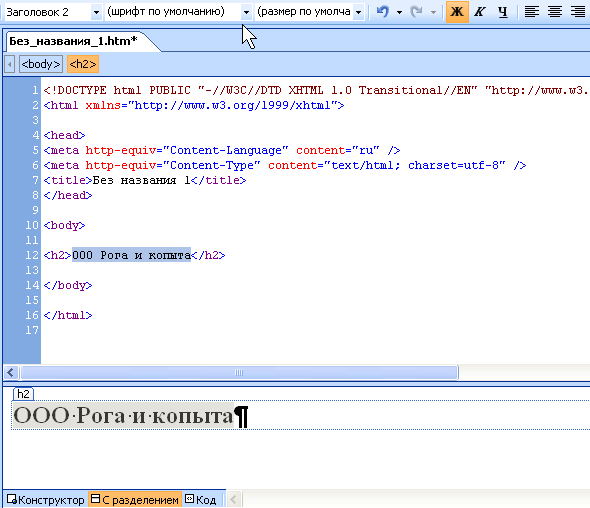Select the <h2> tag in tag selector
The height and width of the screenshot is (508, 590).
pyautogui.click(x=83, y=64)
